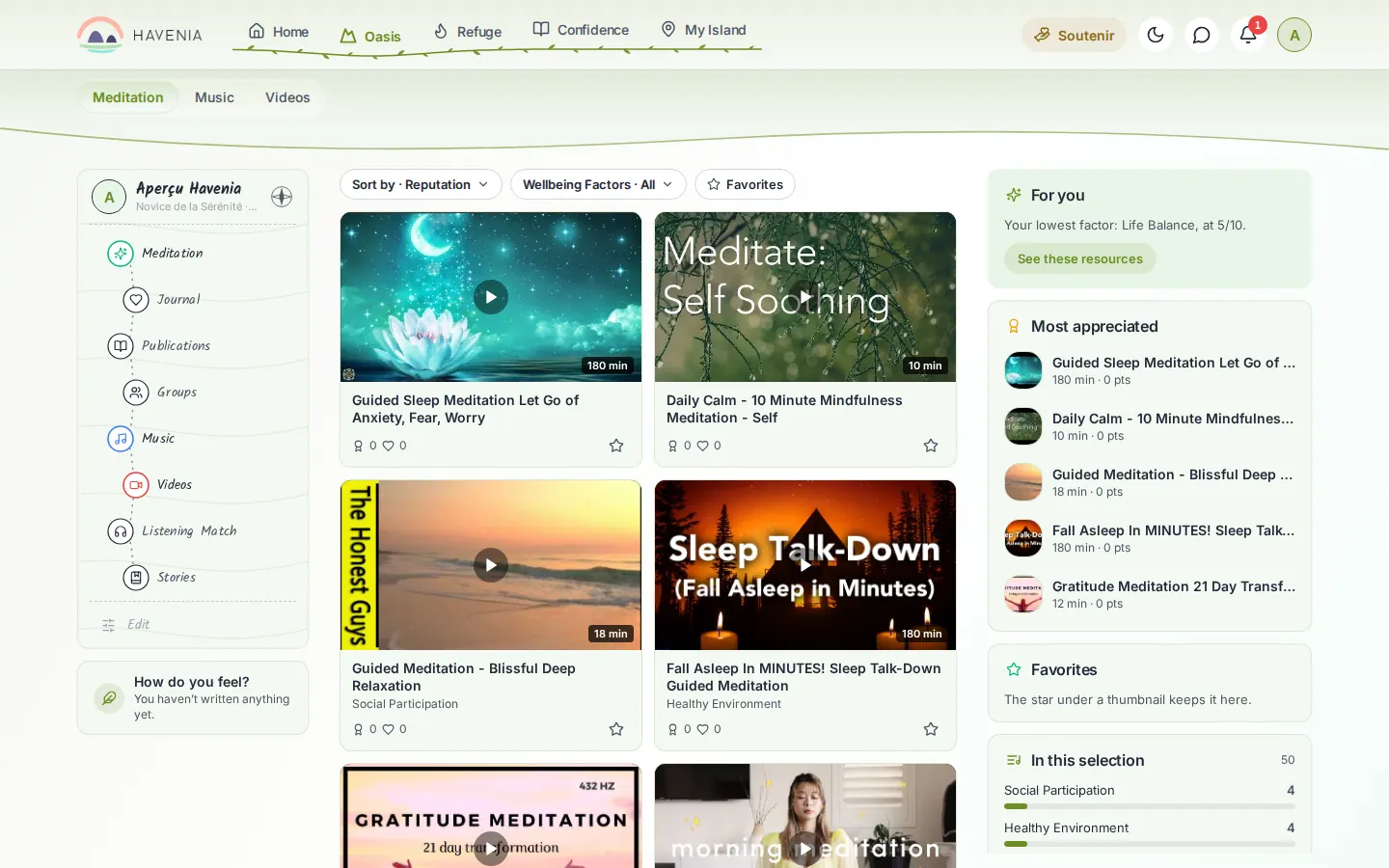
Task: Click the Edit label in sidebar
Action: [139, 625]
